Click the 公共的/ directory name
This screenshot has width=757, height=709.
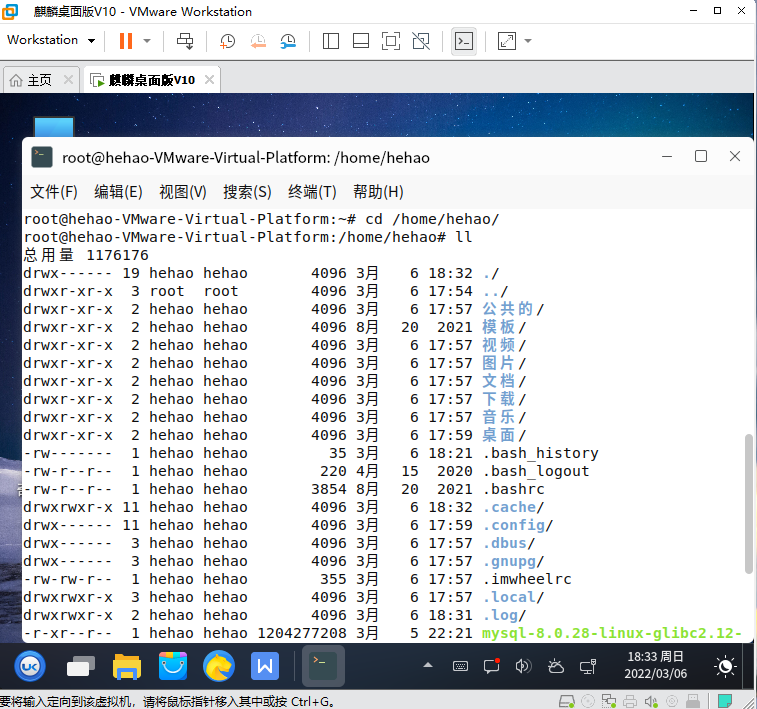pyautogui.click(x=513, y=309)
